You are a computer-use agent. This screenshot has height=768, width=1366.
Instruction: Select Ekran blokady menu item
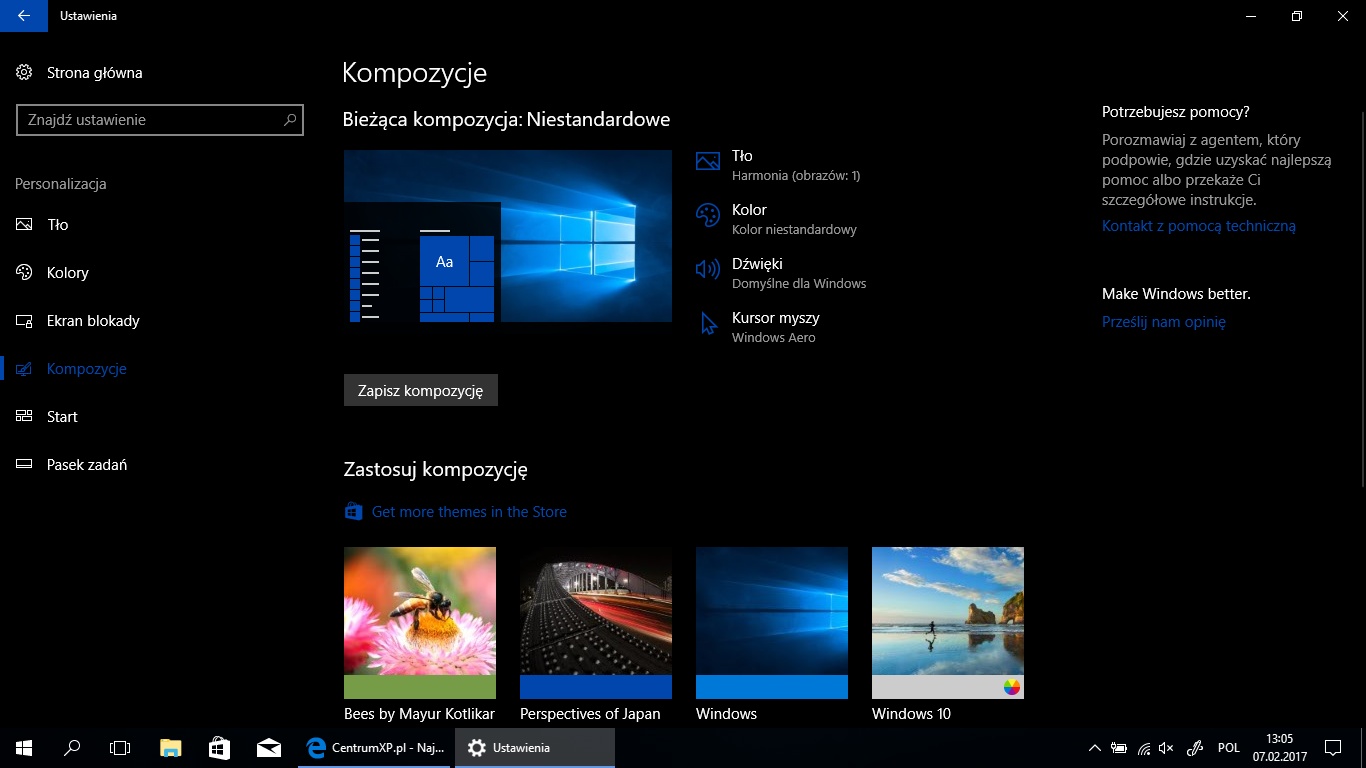click(93, 321)
